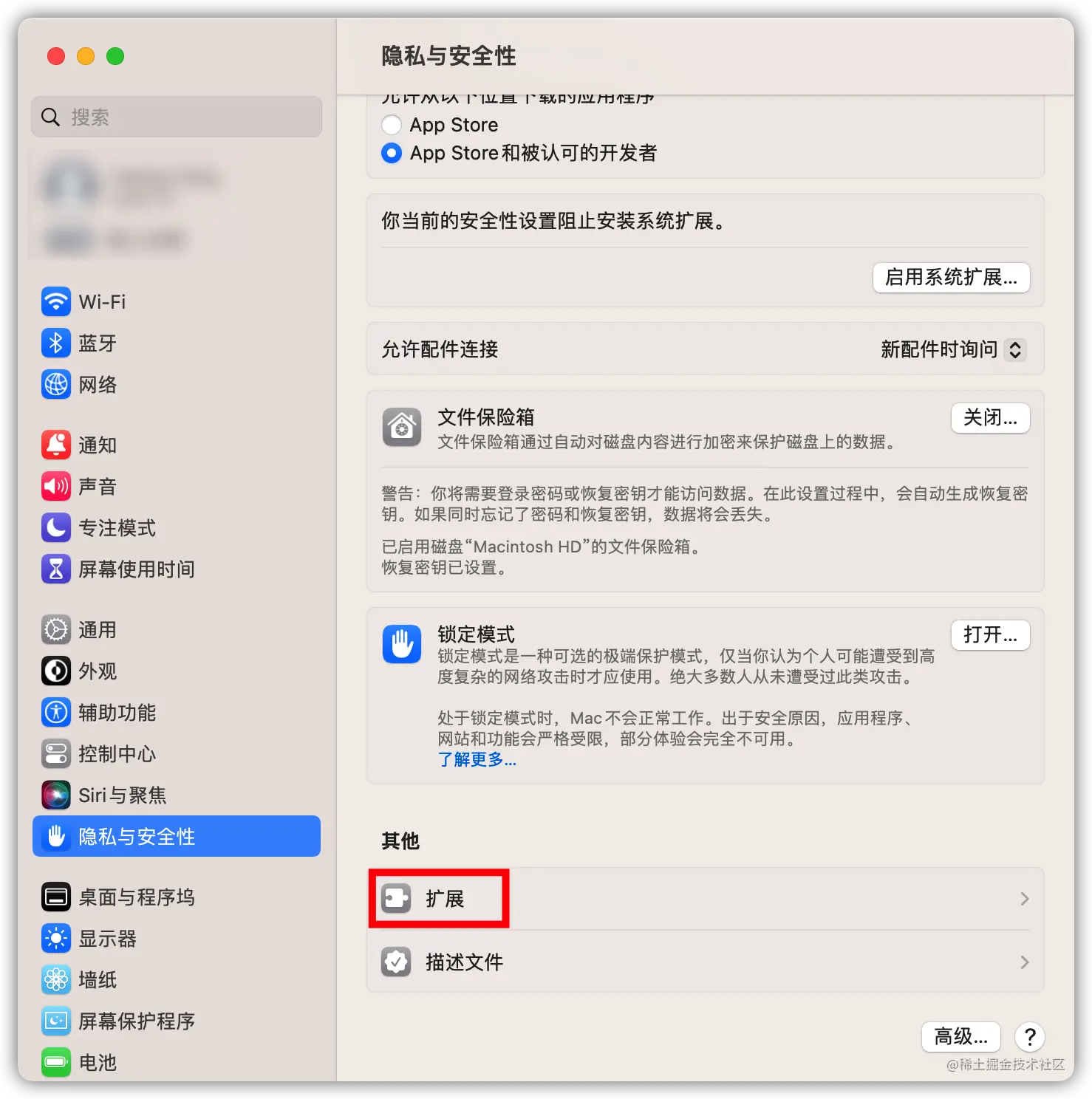This screenshot has width=1092, height=1099.
Task: Click the 搜索 search field
Action: [177, 117]
